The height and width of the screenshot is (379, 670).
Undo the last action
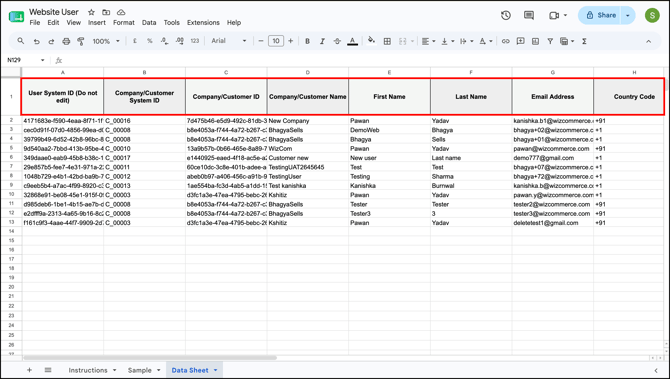tap(37, 41)
